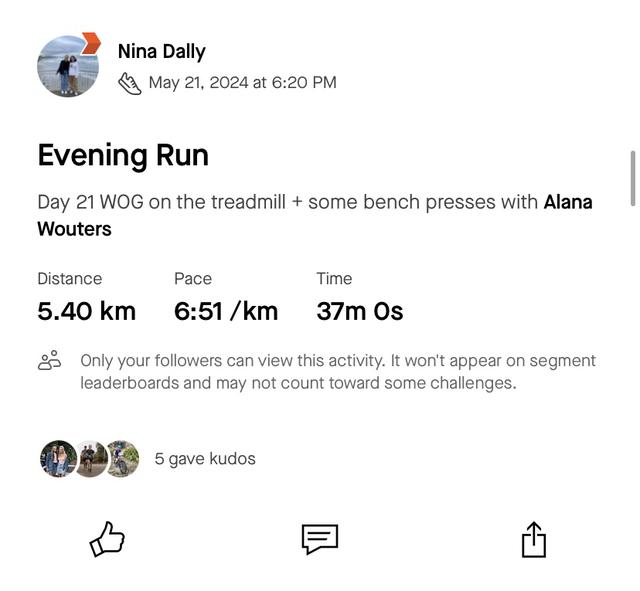Give kudos with the thumbs-up icon

pyautogui.click(x=107, y=539)
